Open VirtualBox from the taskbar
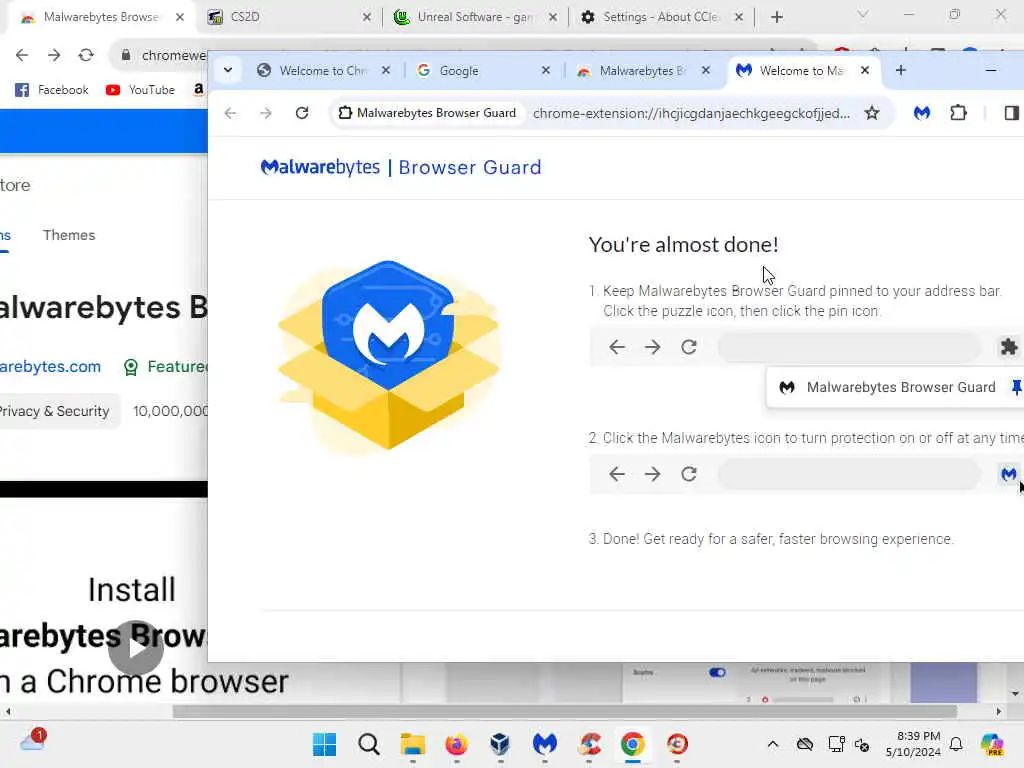Screen dimensions: 1024x768 (x=500, y=744)
